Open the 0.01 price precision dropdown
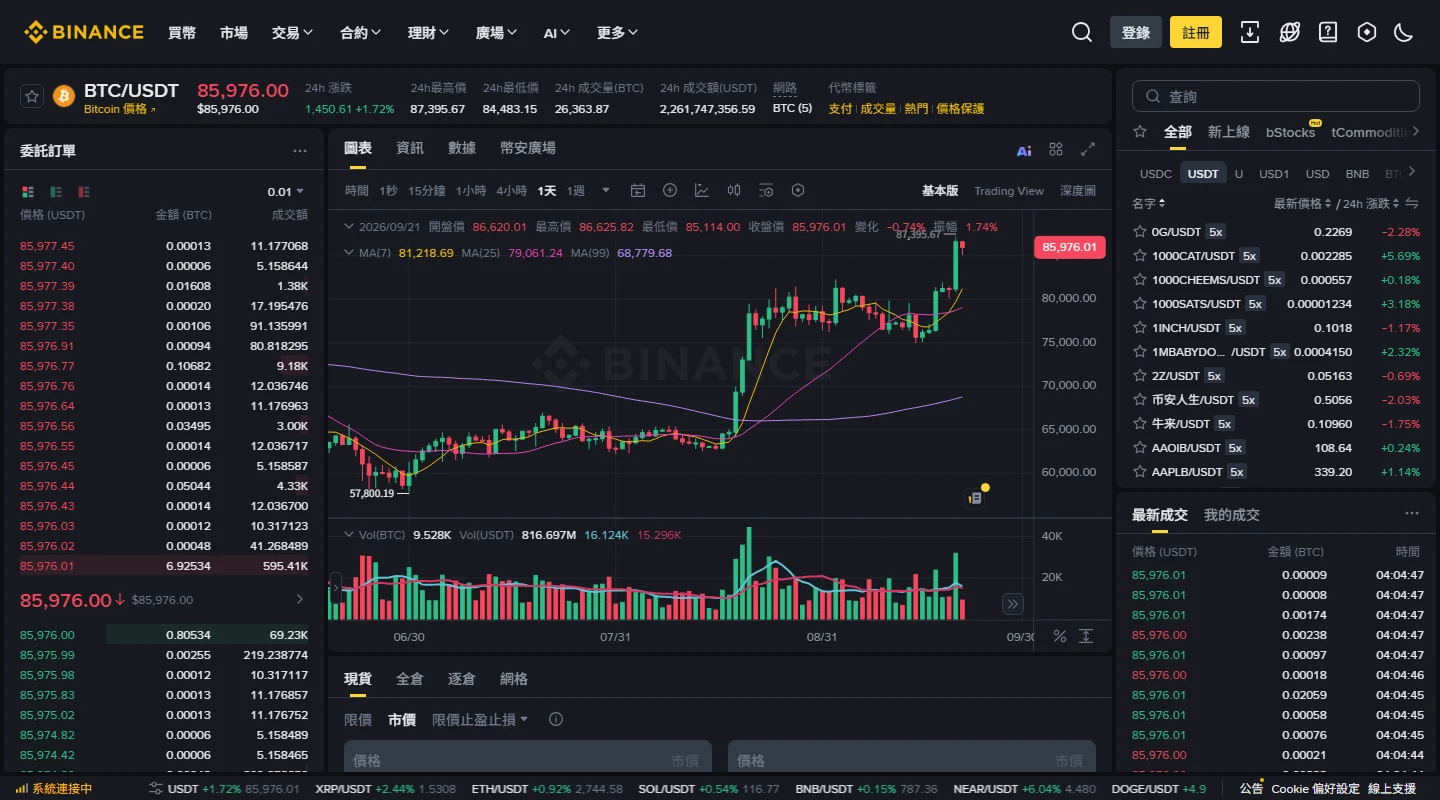The width and height of the screenshot is (1440, 800). (286, 191)
